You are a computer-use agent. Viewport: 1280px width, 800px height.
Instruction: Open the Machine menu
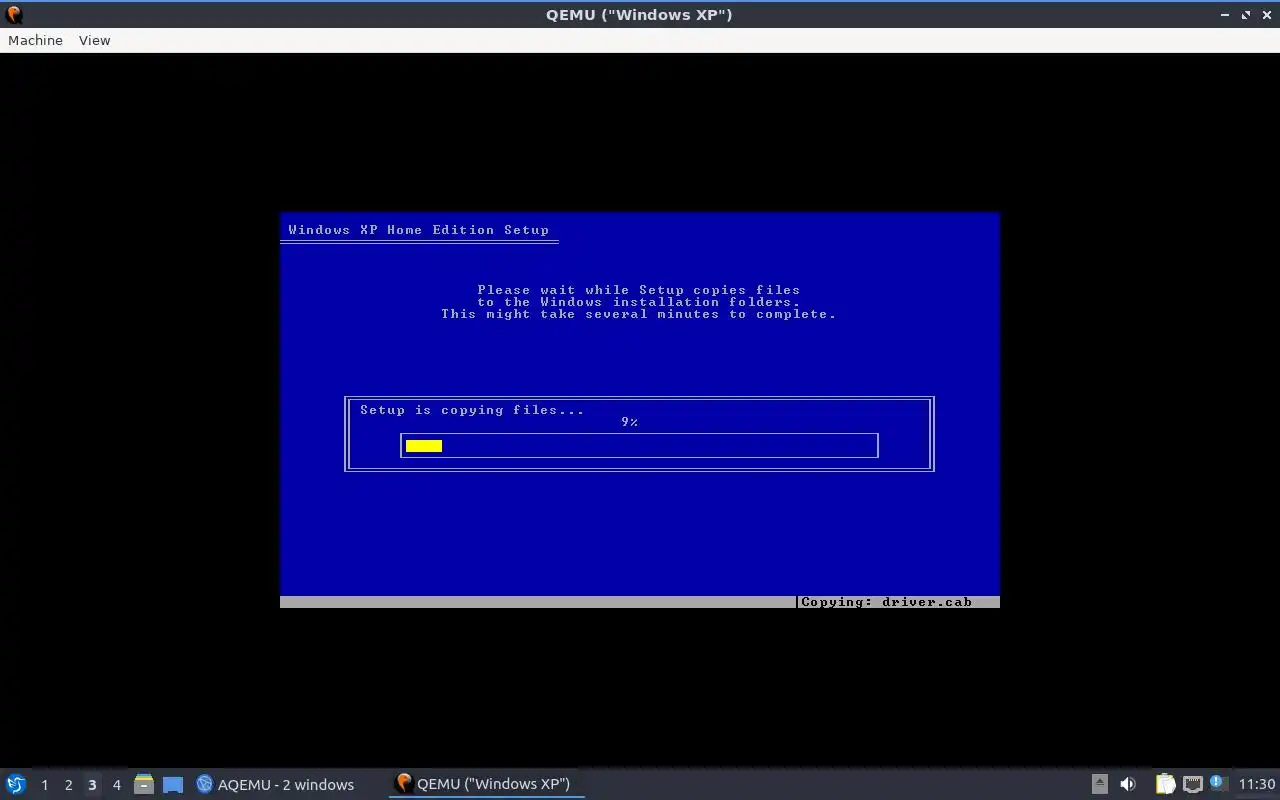coord(35,40)
